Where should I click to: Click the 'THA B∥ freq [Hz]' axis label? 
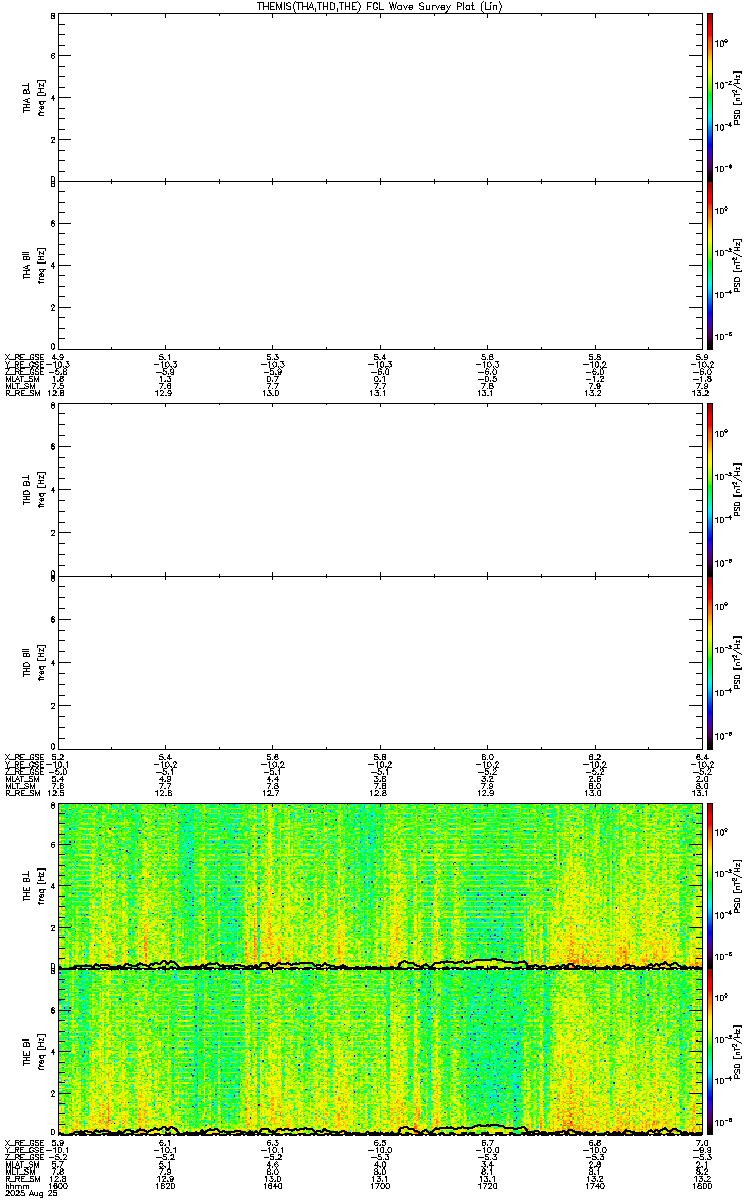coord(35,265)
